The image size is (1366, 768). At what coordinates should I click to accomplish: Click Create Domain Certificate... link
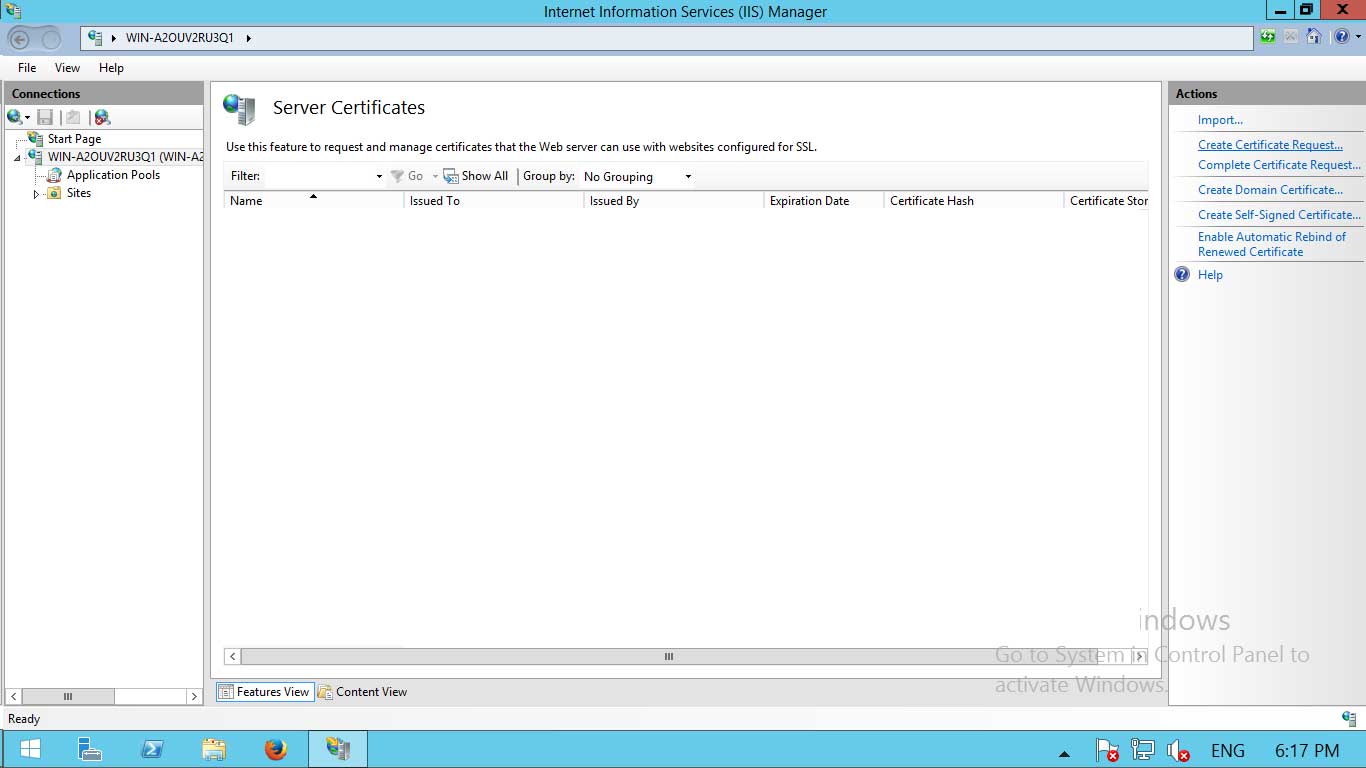1270,190
